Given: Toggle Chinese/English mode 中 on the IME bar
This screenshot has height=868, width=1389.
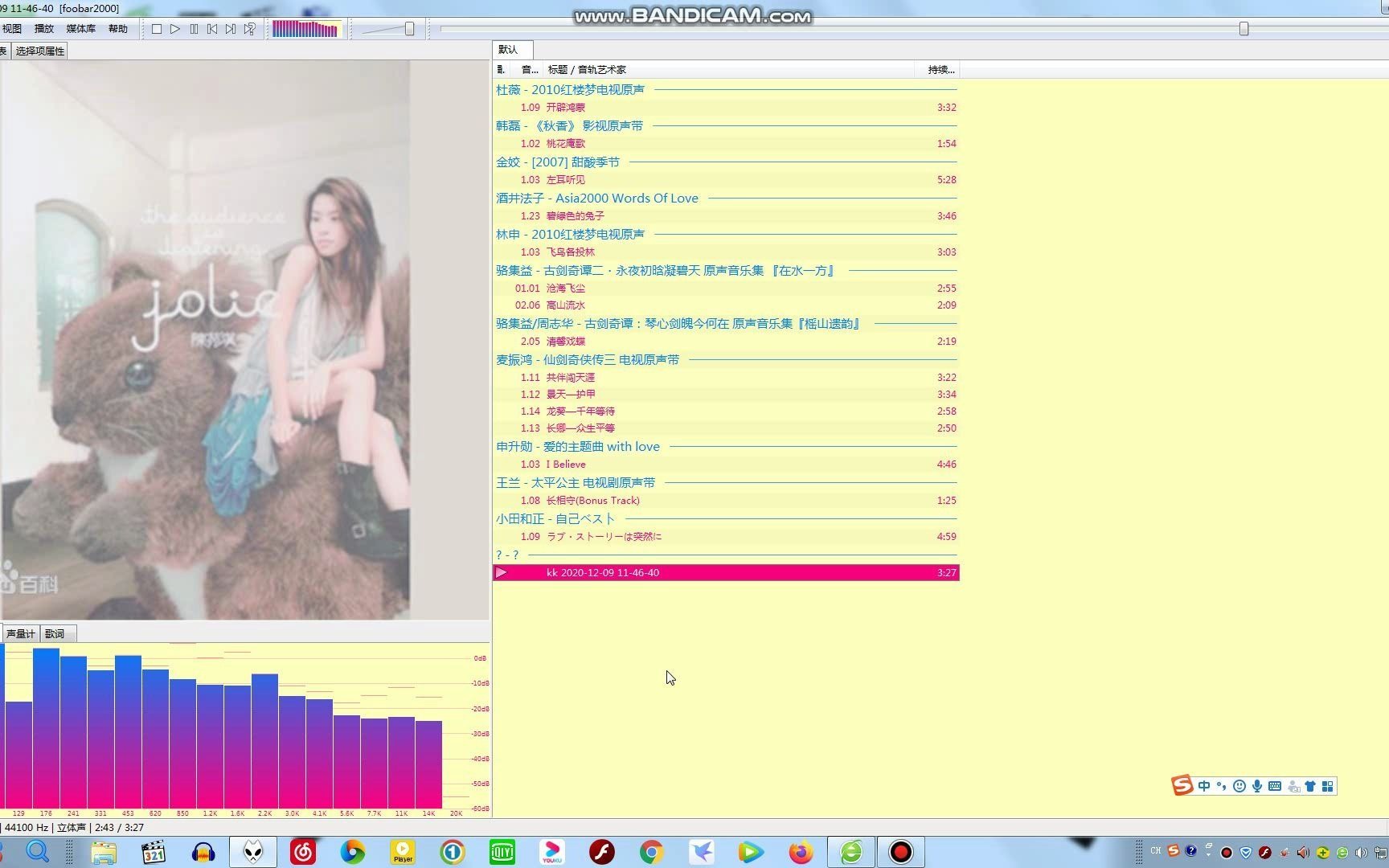Looking at the screenshot, I should [1204, 786].
